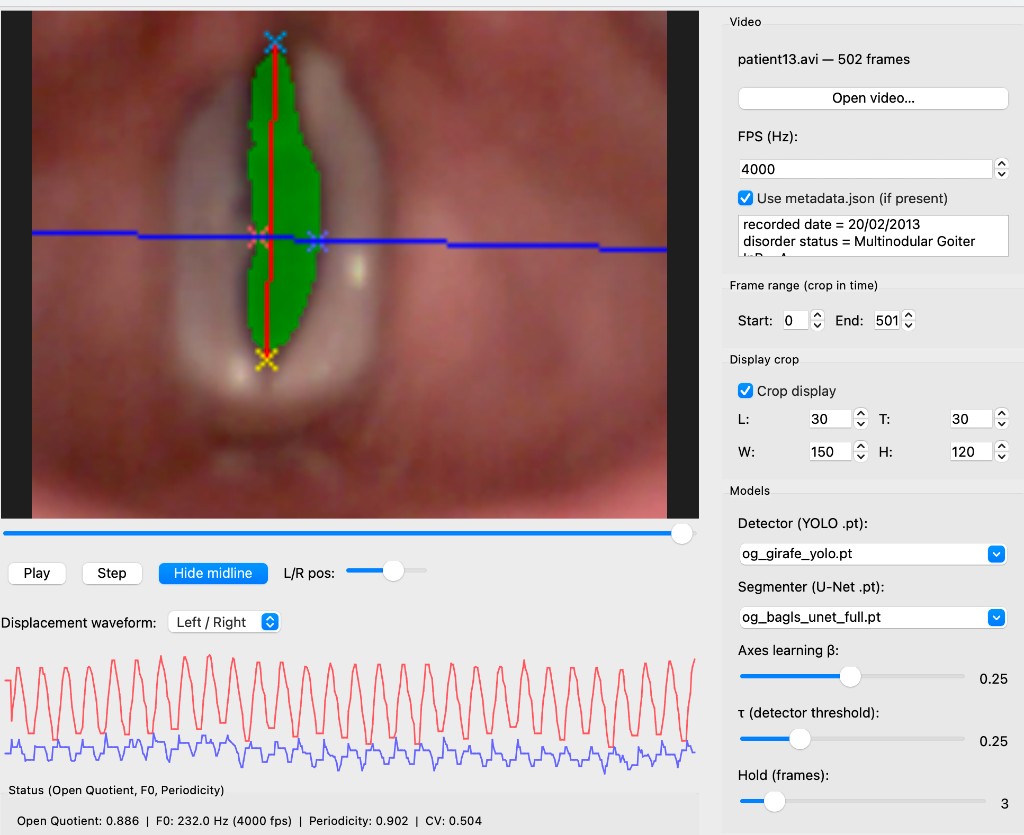
Task: Advance one frame with the Step button
Action: (111, 573)
